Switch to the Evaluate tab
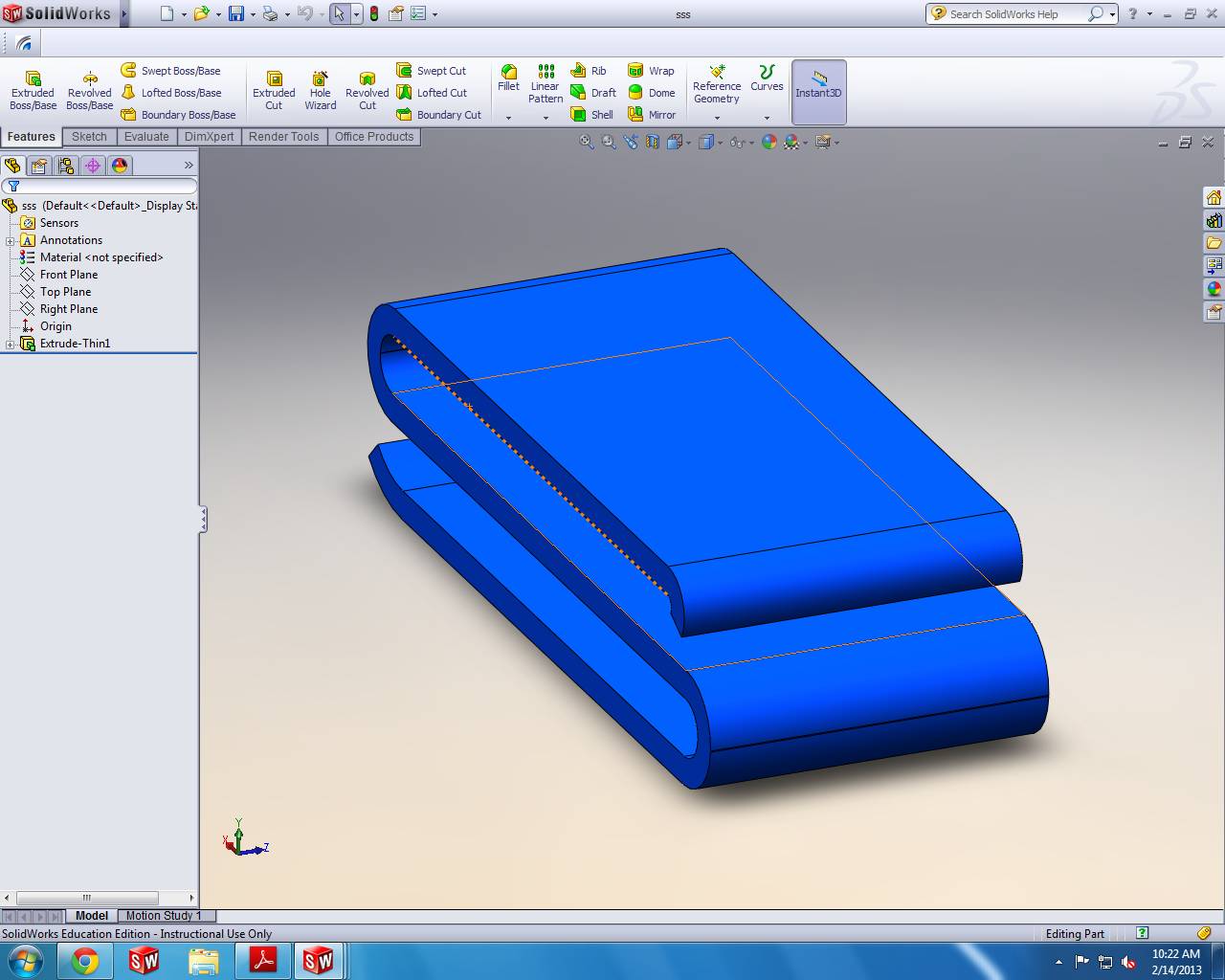Screen dimensions: 1225x980 coord(146,137)
